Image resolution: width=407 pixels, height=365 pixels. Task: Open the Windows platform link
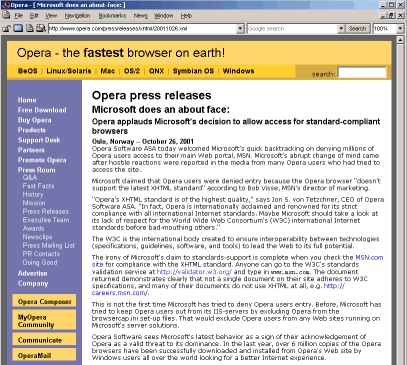[x=238, y=71]
